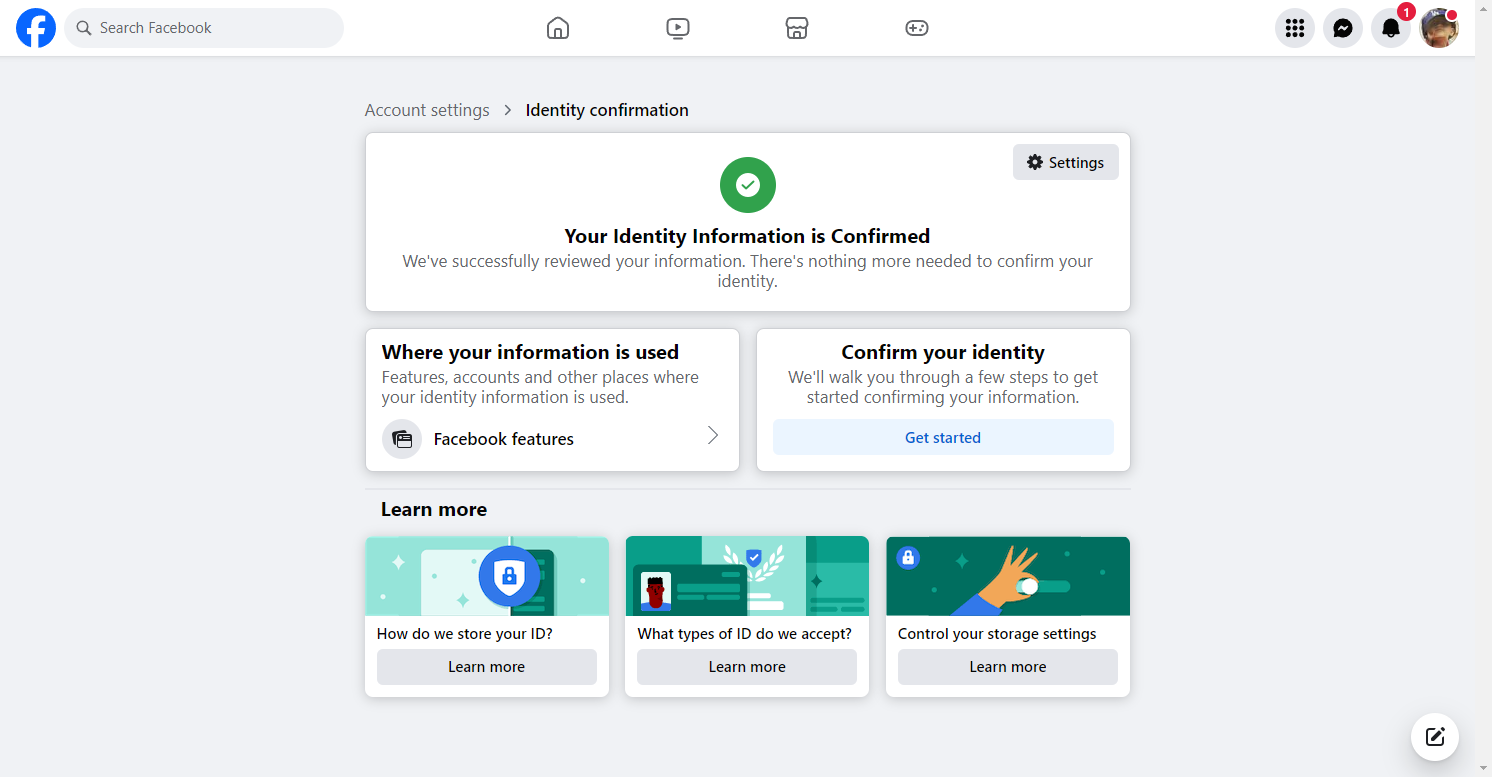The image size is (1492, 777).
Task: Click the 'How do we store your ID' image
Action: (x=487, y=576)
